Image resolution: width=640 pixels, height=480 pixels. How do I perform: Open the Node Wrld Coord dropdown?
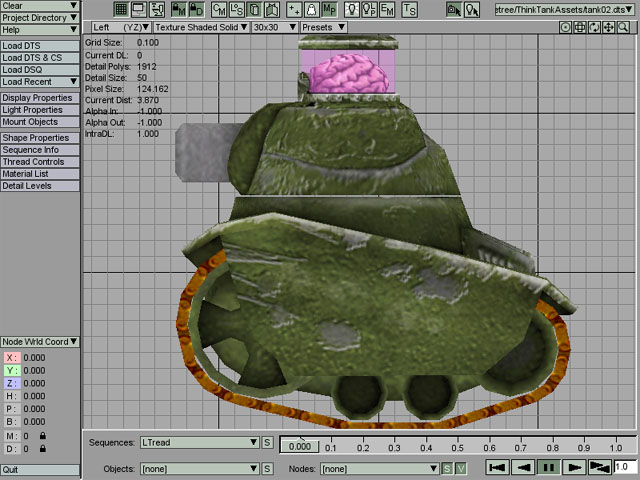pyautogui.click(x=40, y=342)
